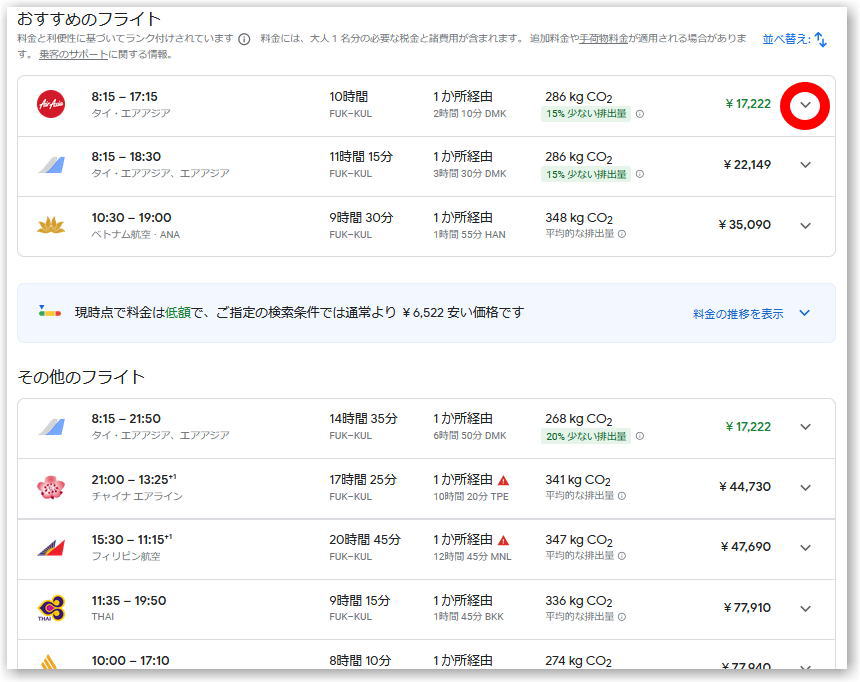Click the multi-airline logo on the 8:15 – 18:30 flight
This screenshot has width=860, height=682.
pyautogui.click(x=52, y=165)
